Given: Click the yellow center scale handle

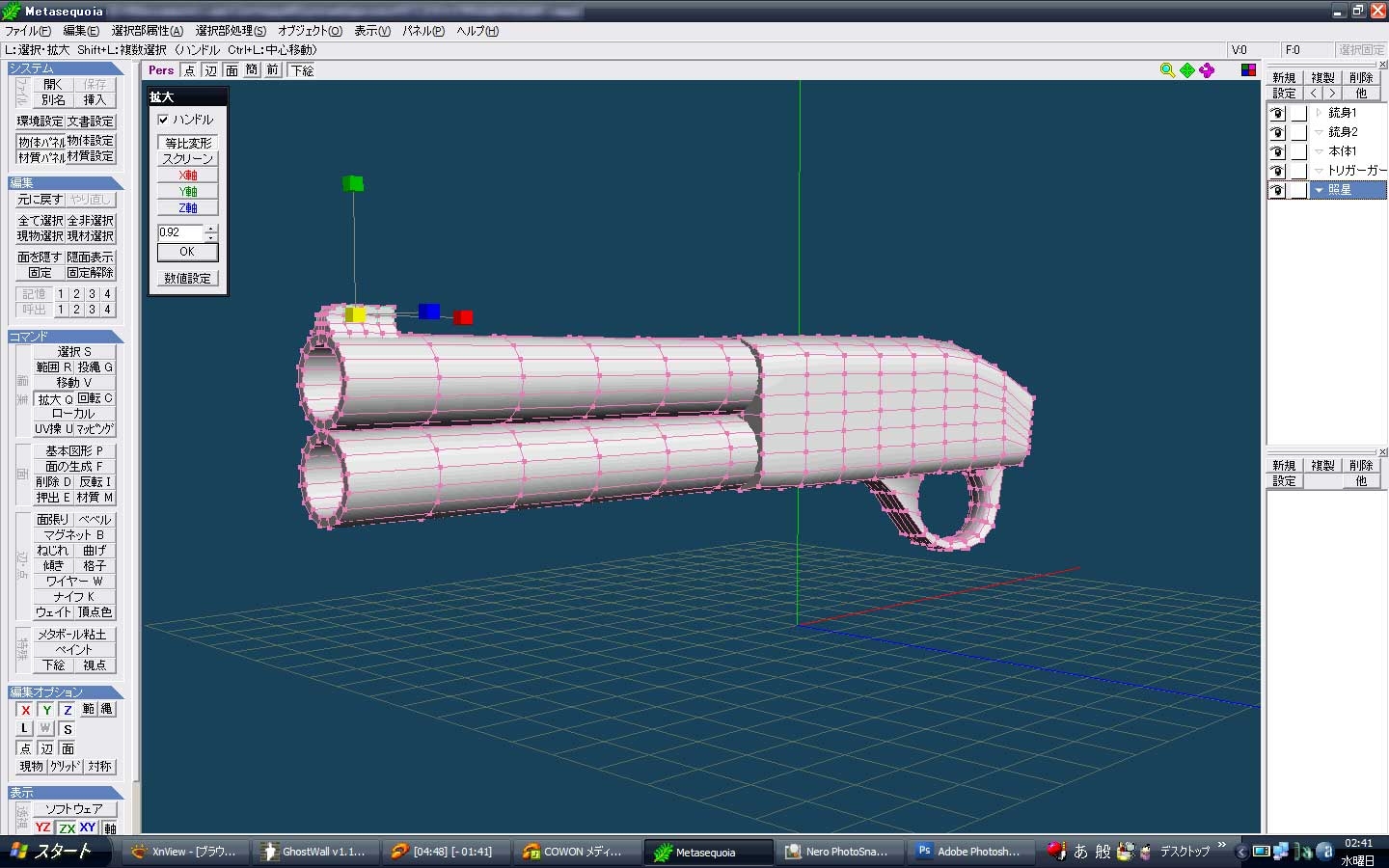Looking at the screenshot, I should pyautogui.click(x=355, y=314).
